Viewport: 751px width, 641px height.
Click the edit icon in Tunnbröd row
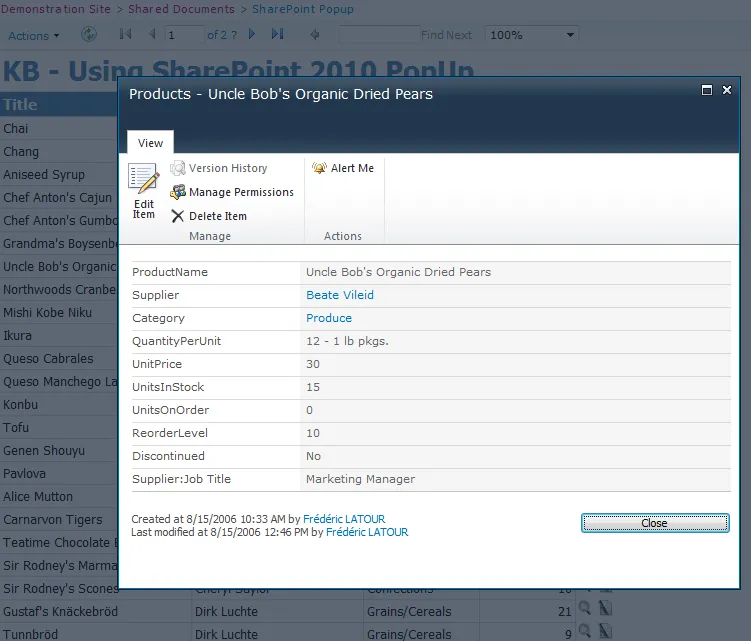tap(605, 631)
